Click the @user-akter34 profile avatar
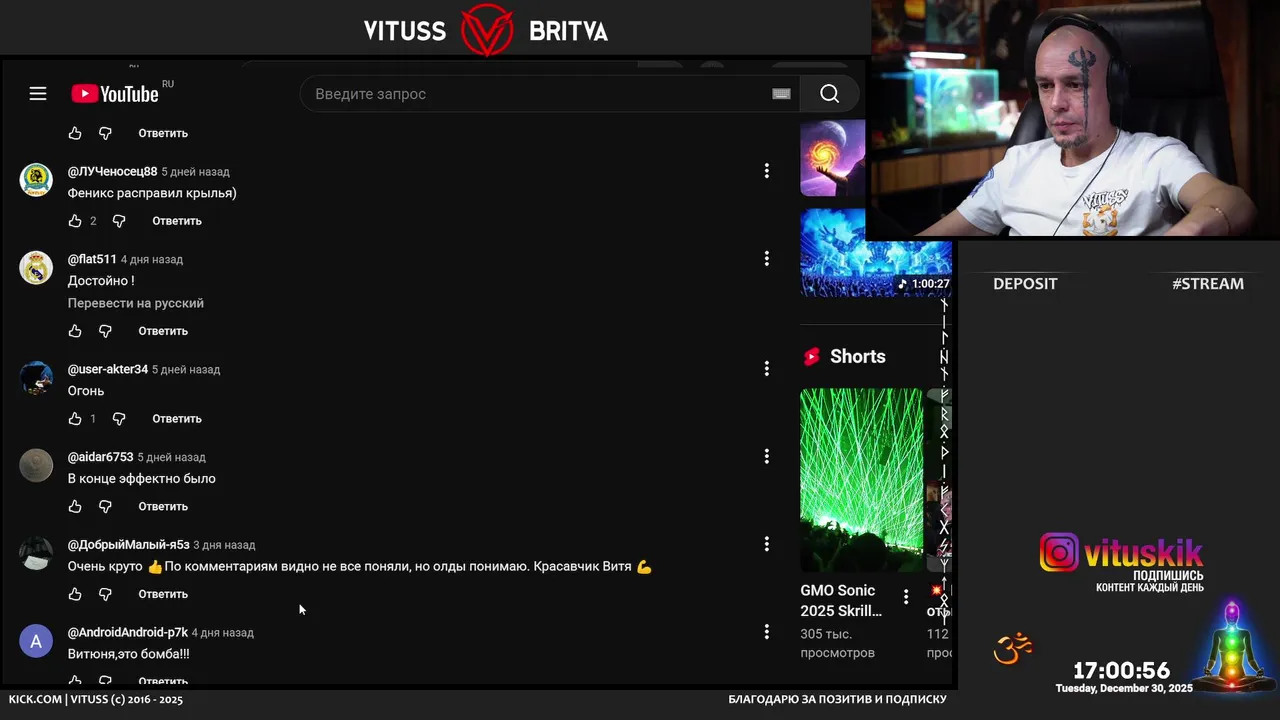Viewport: 1280px width, 720px height. pyautogui.click(x=36, y=378)
